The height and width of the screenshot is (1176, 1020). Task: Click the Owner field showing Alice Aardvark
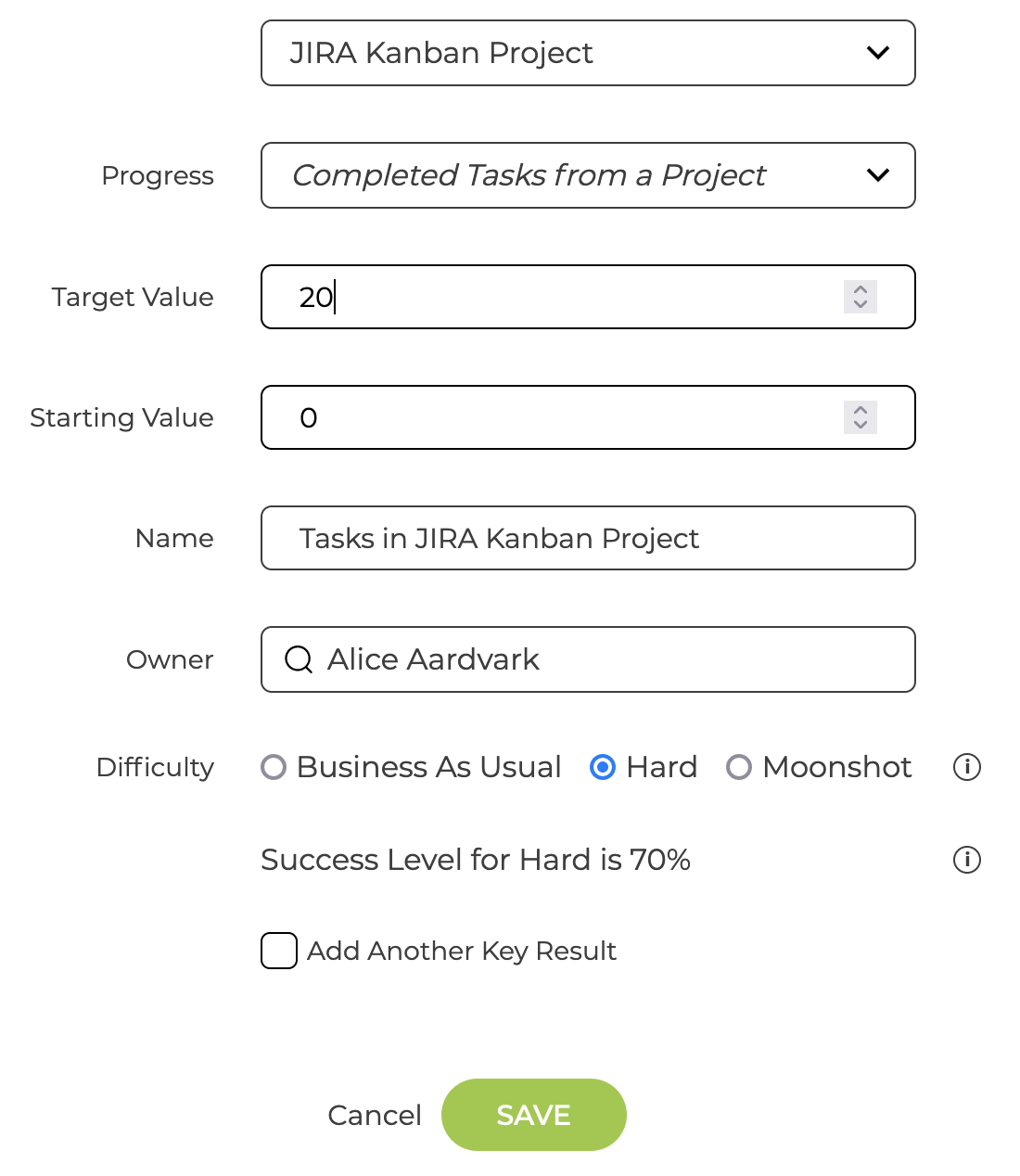click(x=588, y=659)
